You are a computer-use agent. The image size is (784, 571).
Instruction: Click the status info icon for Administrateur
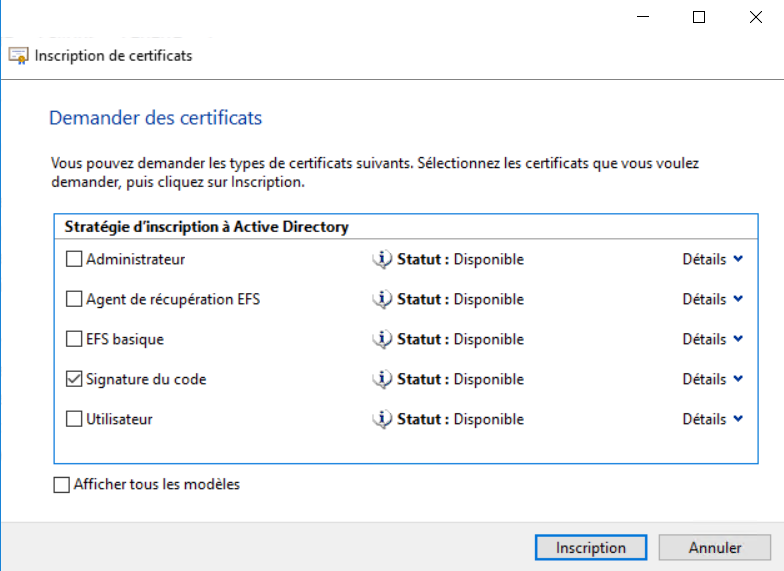(x=381, y=259)
